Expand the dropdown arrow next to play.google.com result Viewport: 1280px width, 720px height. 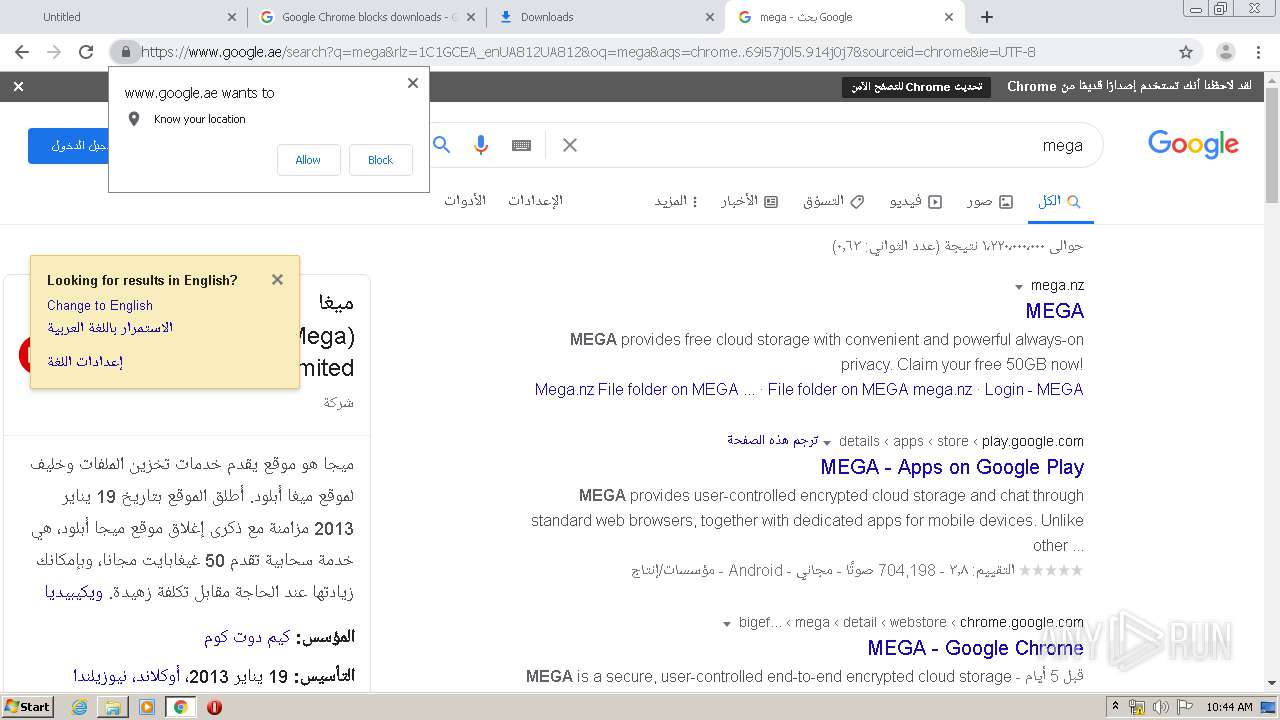click(x=827, y=443)
